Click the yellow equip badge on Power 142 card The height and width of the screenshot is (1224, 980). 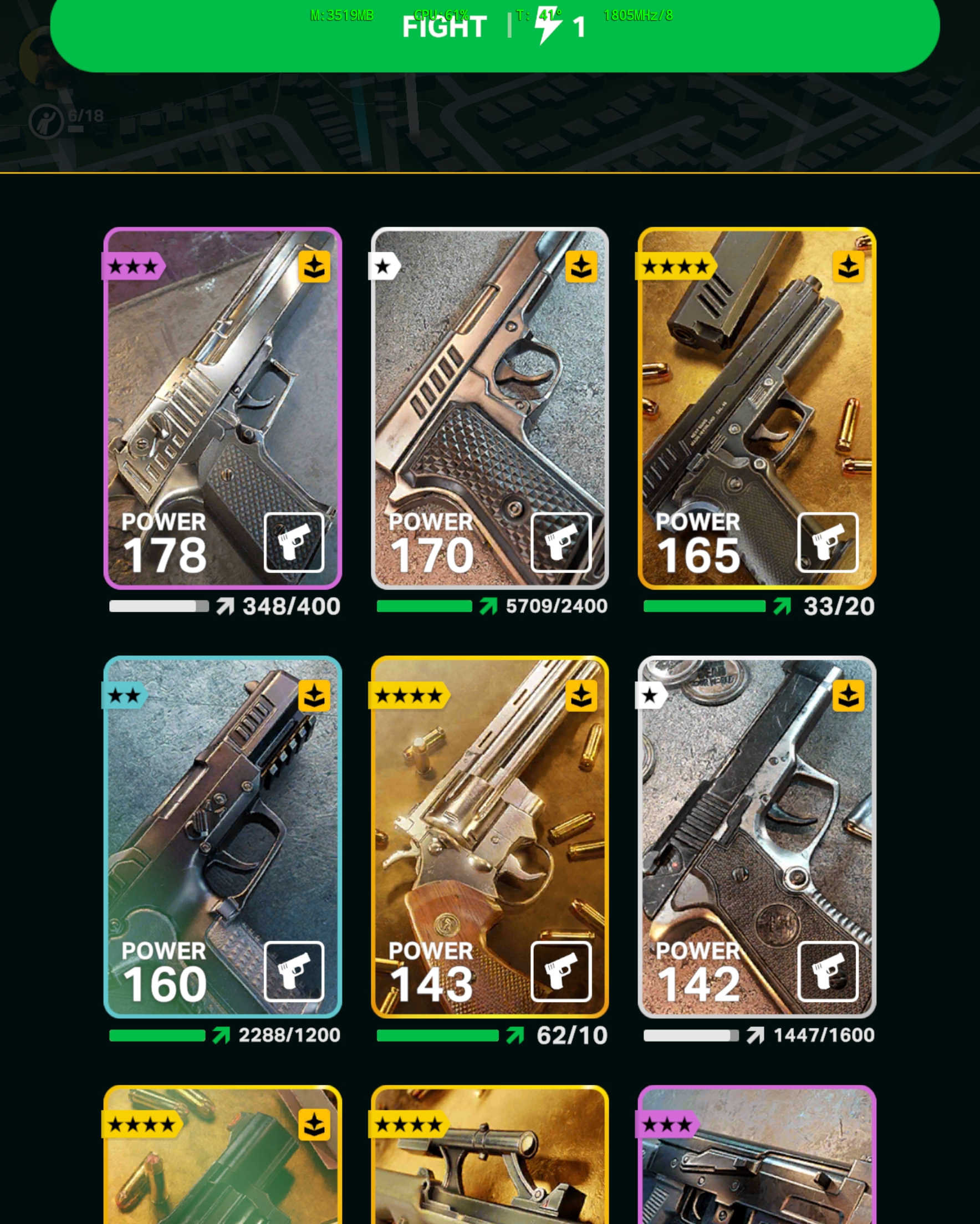pos(848,696)
